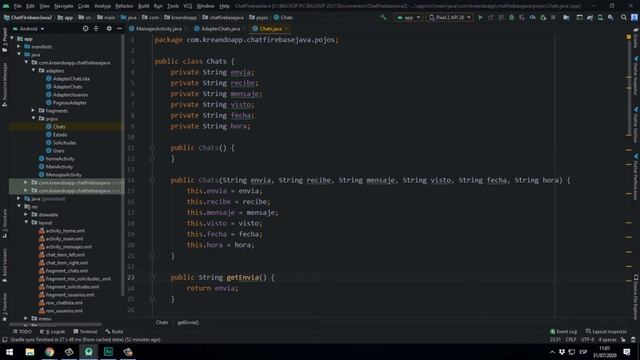Run the app with the green play icon
The width and height of the screenshot is (640, 360).
(480, 18)
